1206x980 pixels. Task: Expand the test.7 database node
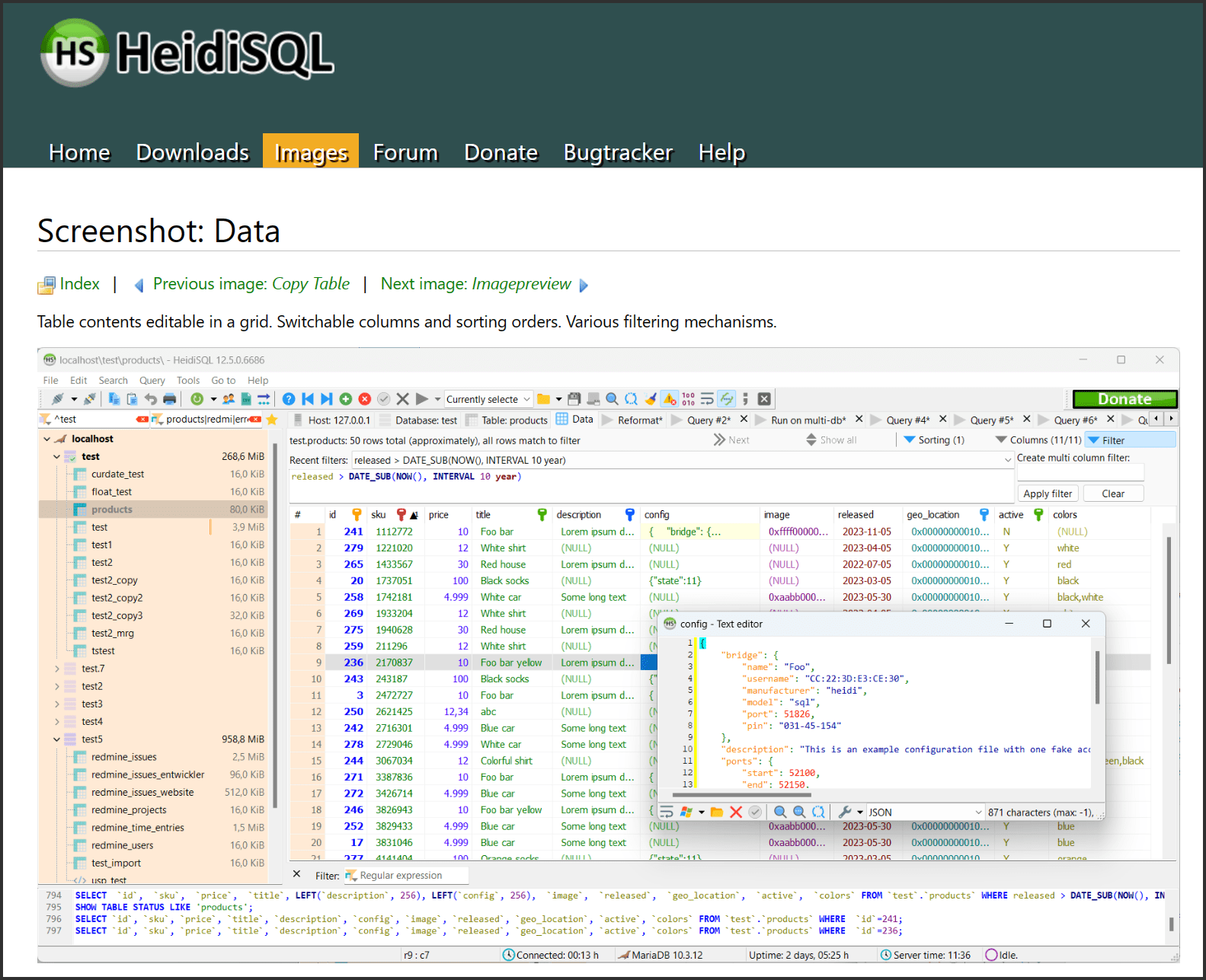pyautogui.click(x=57, y=669)
